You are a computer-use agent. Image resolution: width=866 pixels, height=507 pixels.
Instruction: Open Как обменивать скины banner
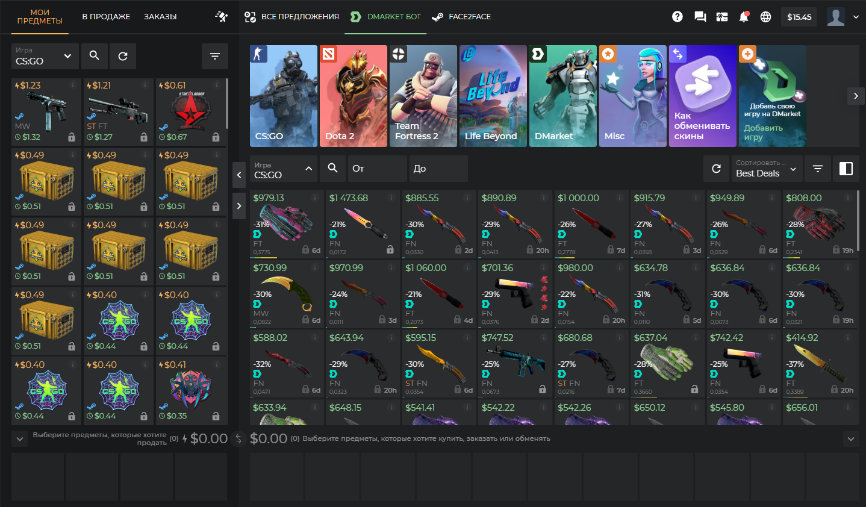(703, 96)
